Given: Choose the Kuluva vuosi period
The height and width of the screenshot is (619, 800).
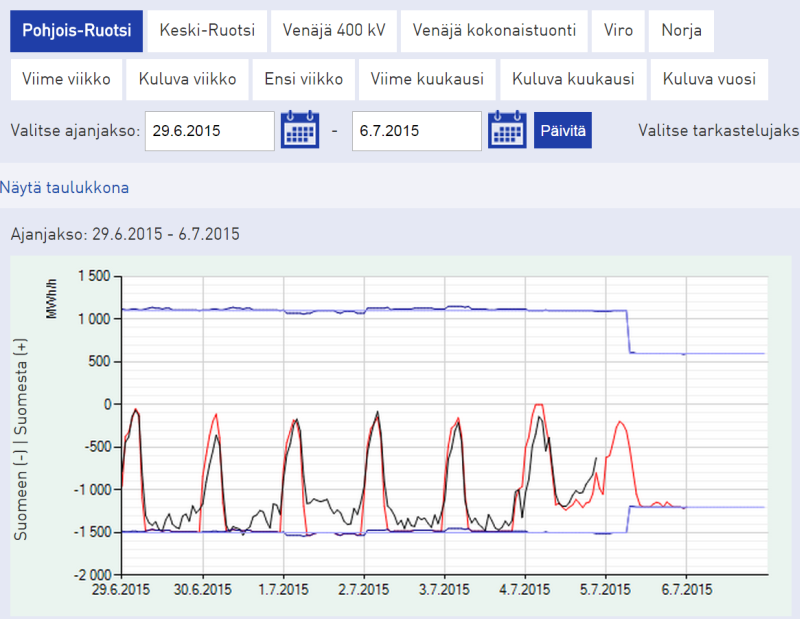Looking at the screenshot, I should coord(709,80).
